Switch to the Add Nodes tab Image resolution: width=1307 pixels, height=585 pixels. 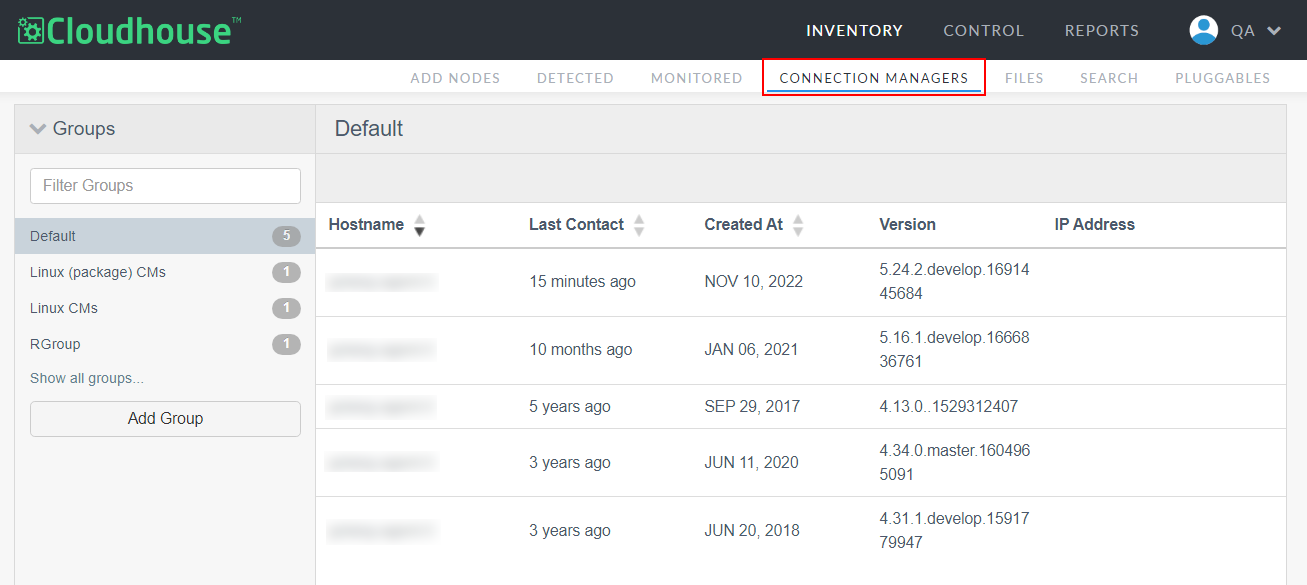point(455,78)
